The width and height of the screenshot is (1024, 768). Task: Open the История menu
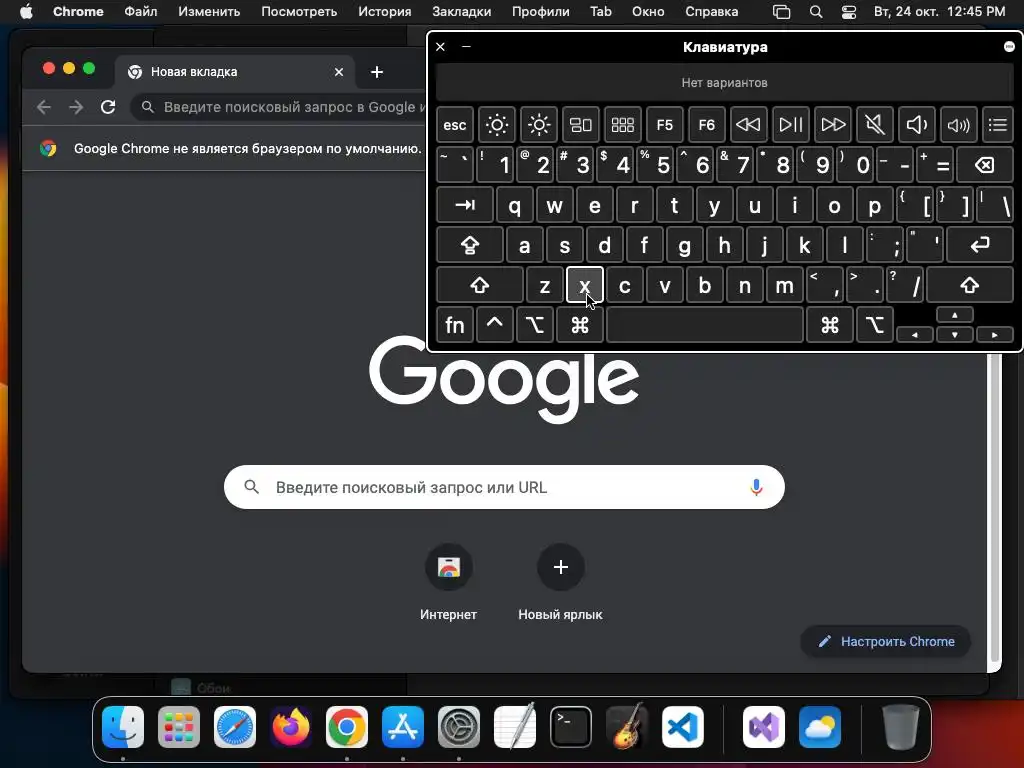[x=385, y=12]
